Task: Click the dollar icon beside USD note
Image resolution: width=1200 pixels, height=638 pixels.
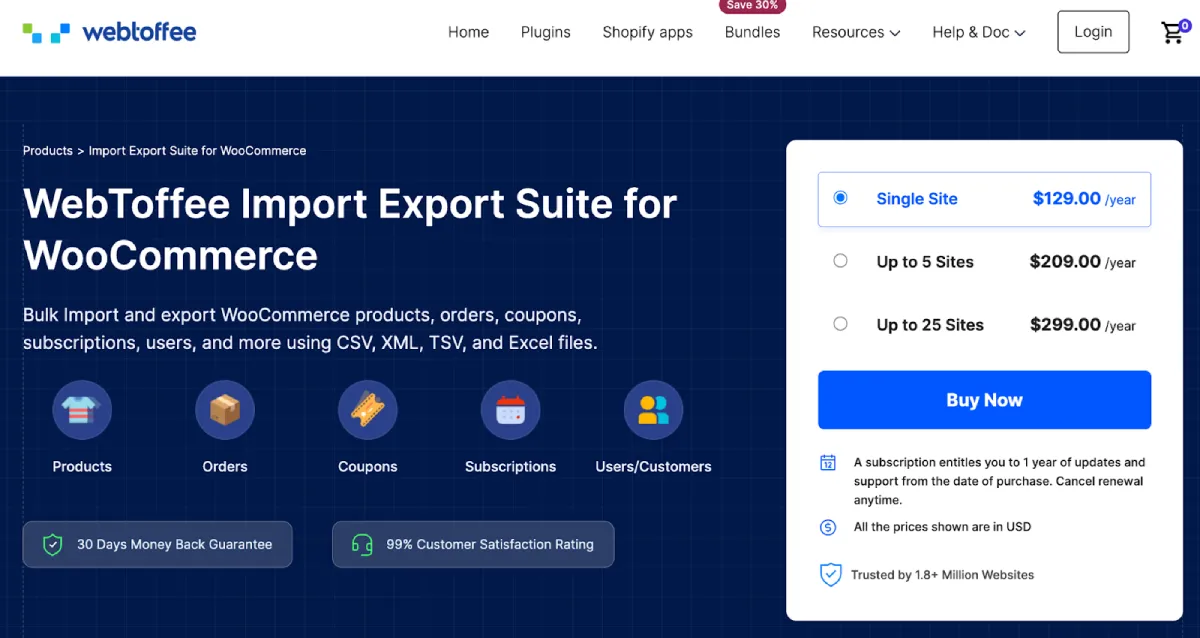Action: point(828,527)
